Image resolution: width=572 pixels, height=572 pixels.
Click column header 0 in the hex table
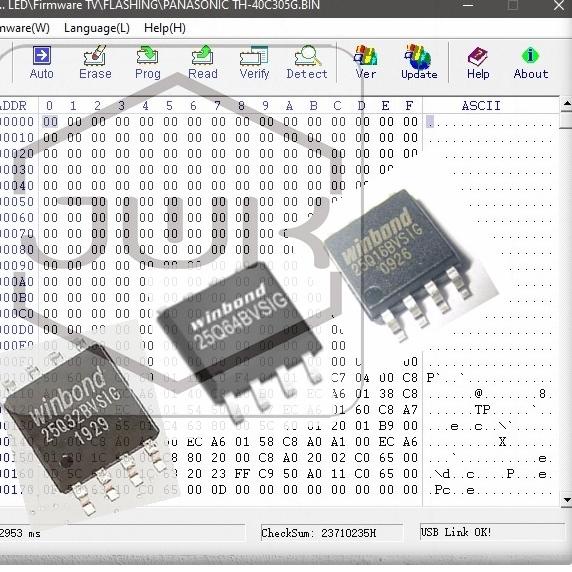coord(50,106)
